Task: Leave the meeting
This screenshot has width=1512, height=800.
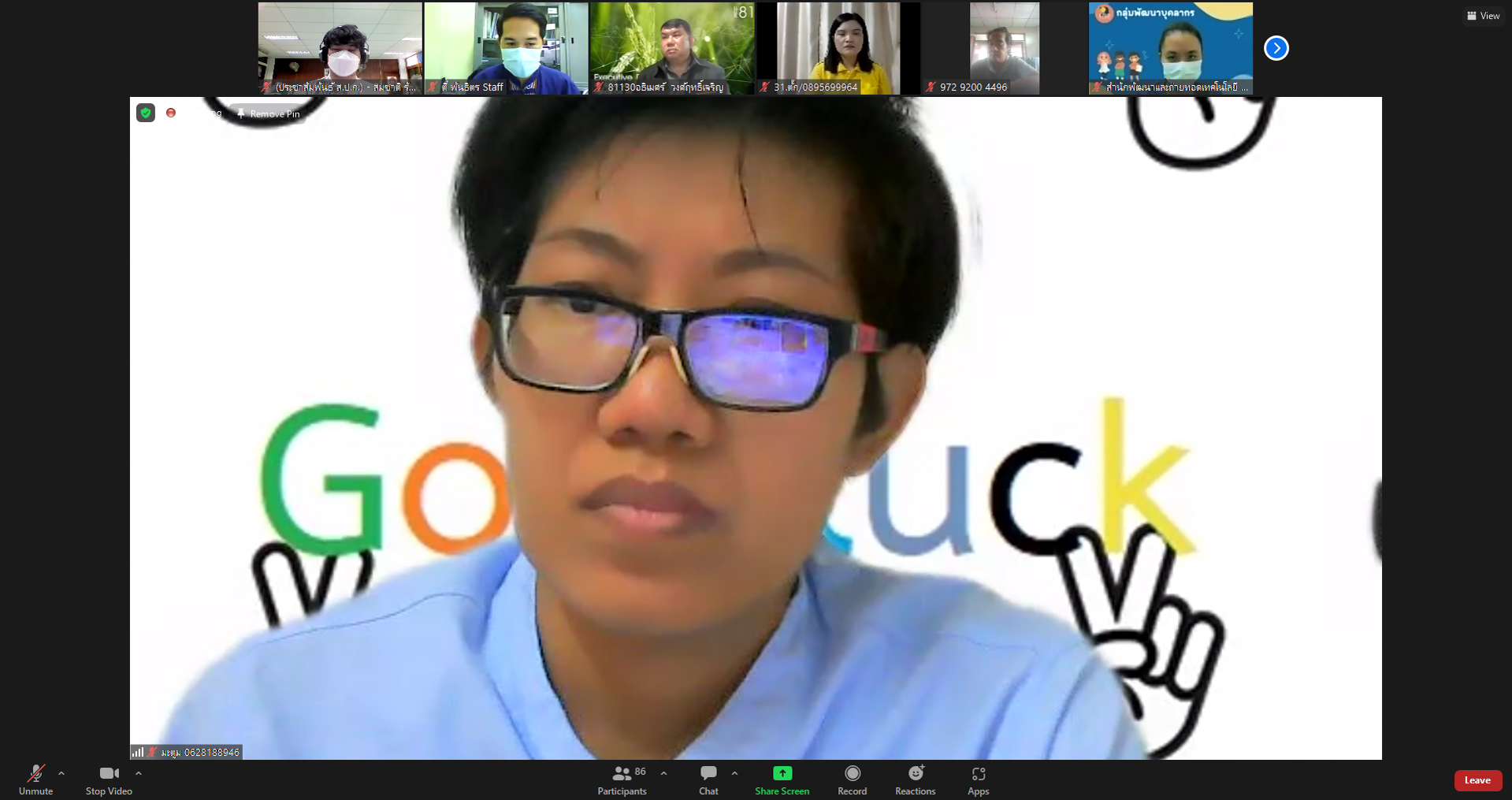Action: pos(1477,780)
